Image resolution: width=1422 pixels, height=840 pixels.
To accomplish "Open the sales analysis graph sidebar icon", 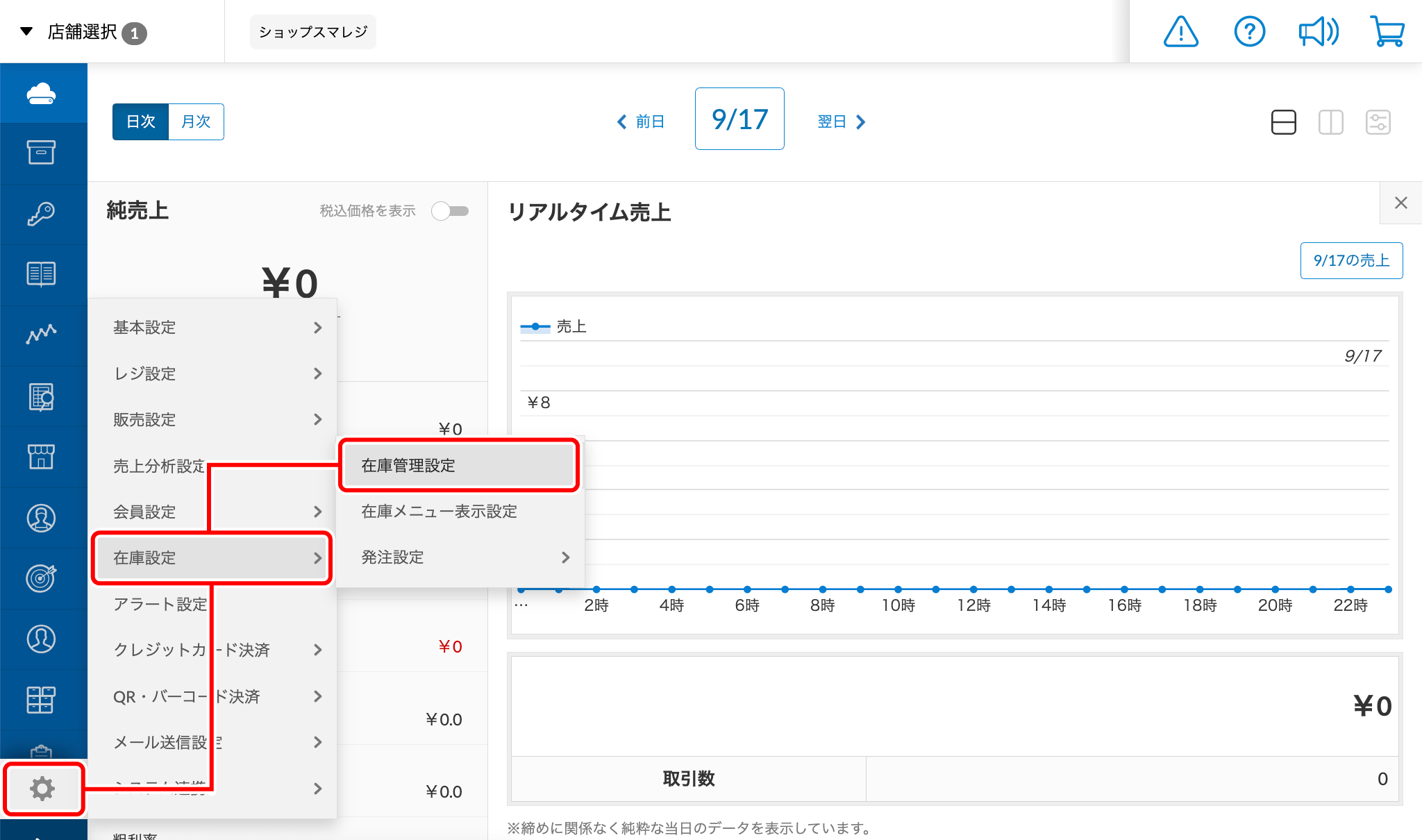I will click(42, 335).
